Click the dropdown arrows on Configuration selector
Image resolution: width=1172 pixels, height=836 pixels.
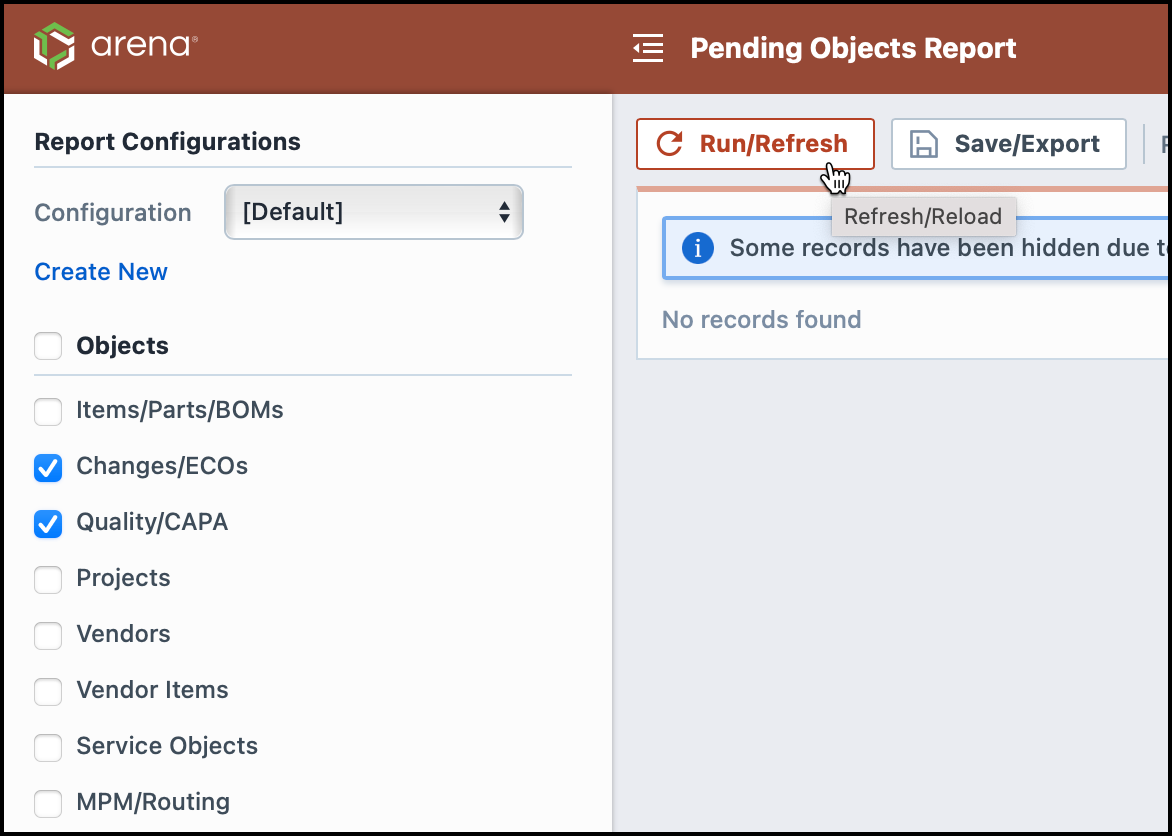click(x=505, y=212)
